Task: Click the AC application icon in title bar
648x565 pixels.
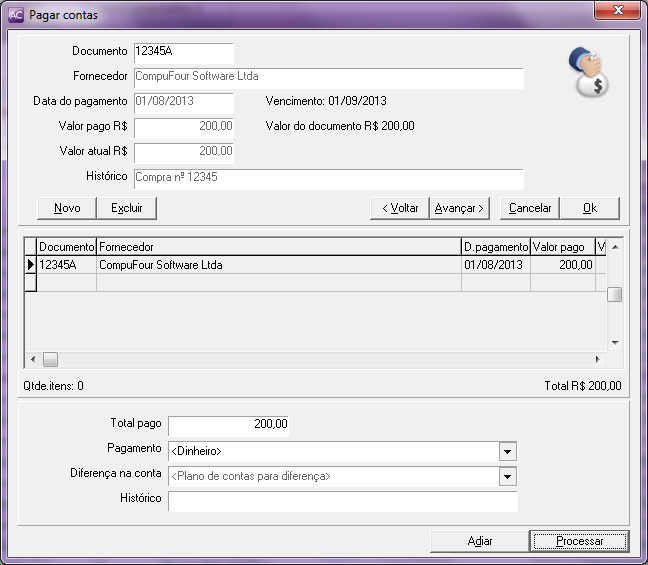Action: click(x=15, y=14)
